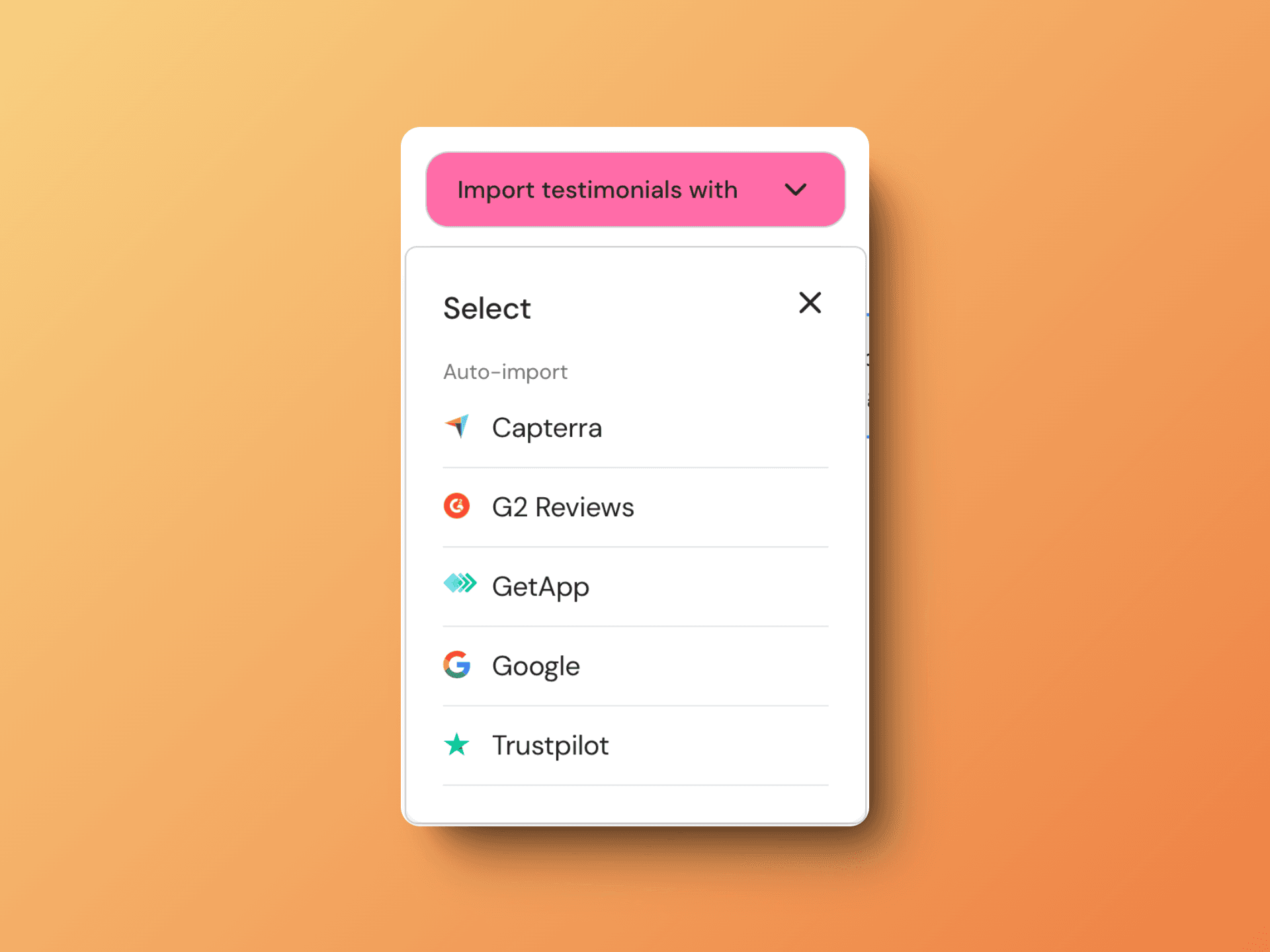
Task: Collapse the source selection panel
Action: click(810, 303)
